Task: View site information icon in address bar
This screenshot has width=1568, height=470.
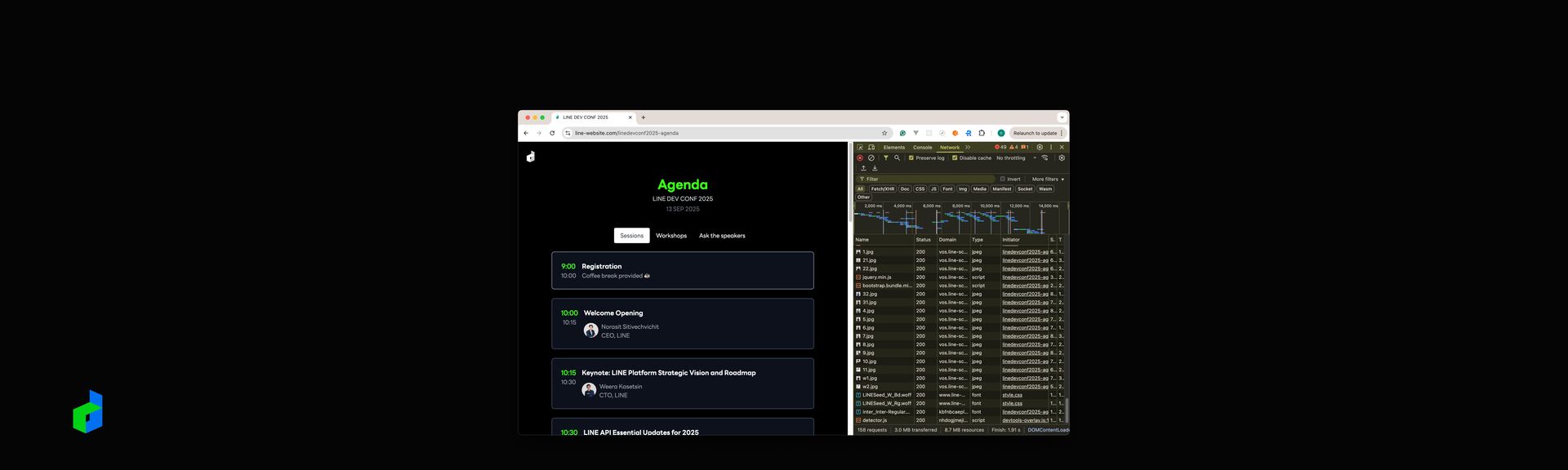Action: click(x=568, y=133)
